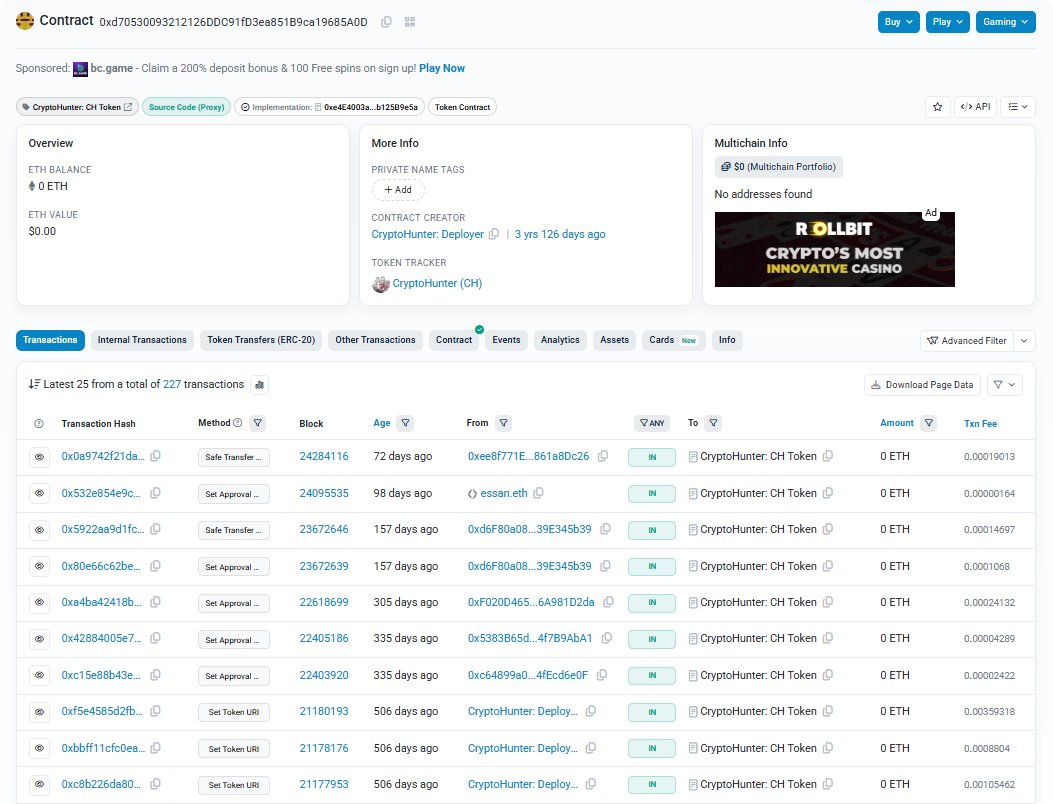This screenshot has height=804, width=1053.
Task: Open block 24284116 link
Action: [x=324, y=456]
